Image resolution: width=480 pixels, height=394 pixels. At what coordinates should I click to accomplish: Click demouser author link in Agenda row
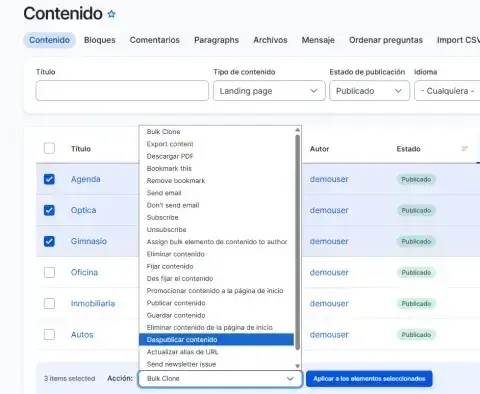point(329,179)
